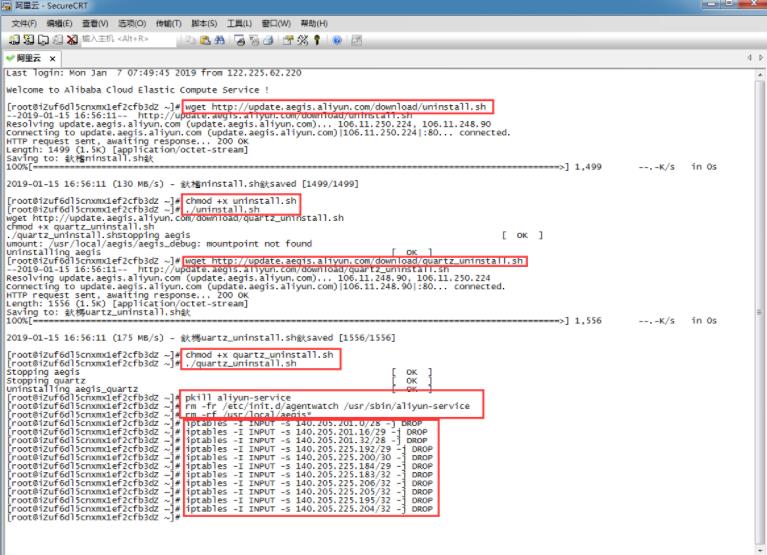This screenshot has height=555, width=767.
Task: Click 'Length: 1556 (1.5K)' line
Action: 127,304
